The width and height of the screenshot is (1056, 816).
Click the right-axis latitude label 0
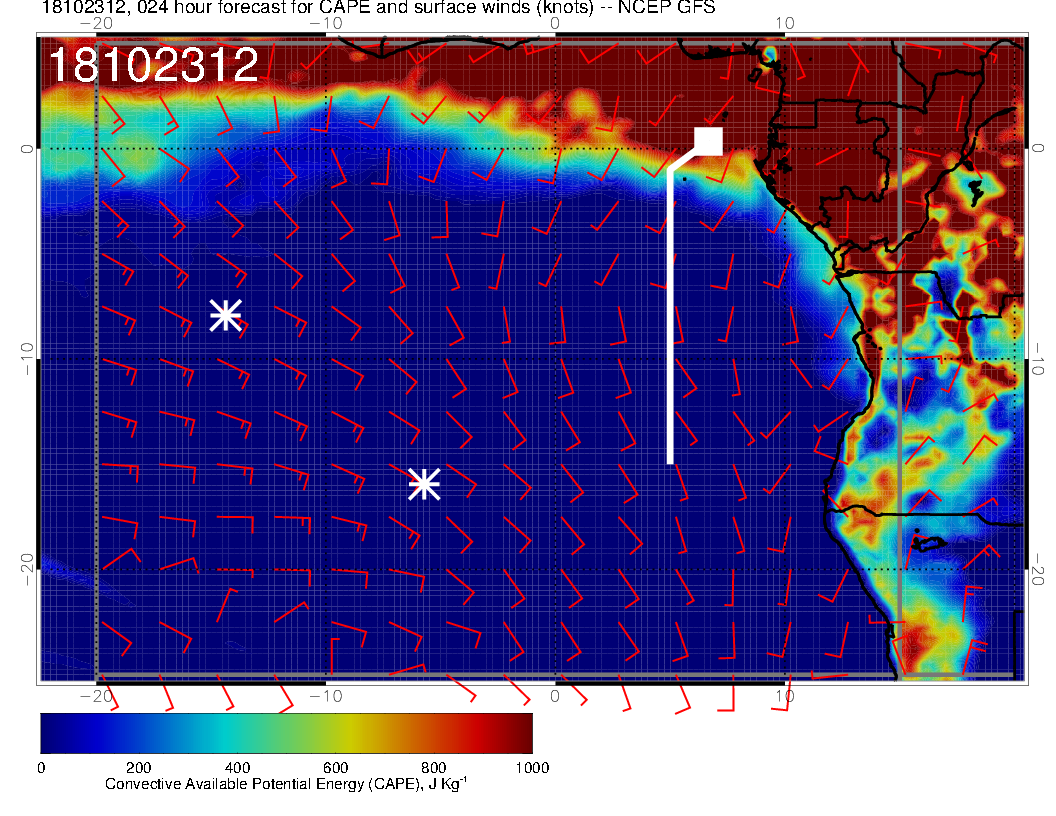click(1037, 148)
